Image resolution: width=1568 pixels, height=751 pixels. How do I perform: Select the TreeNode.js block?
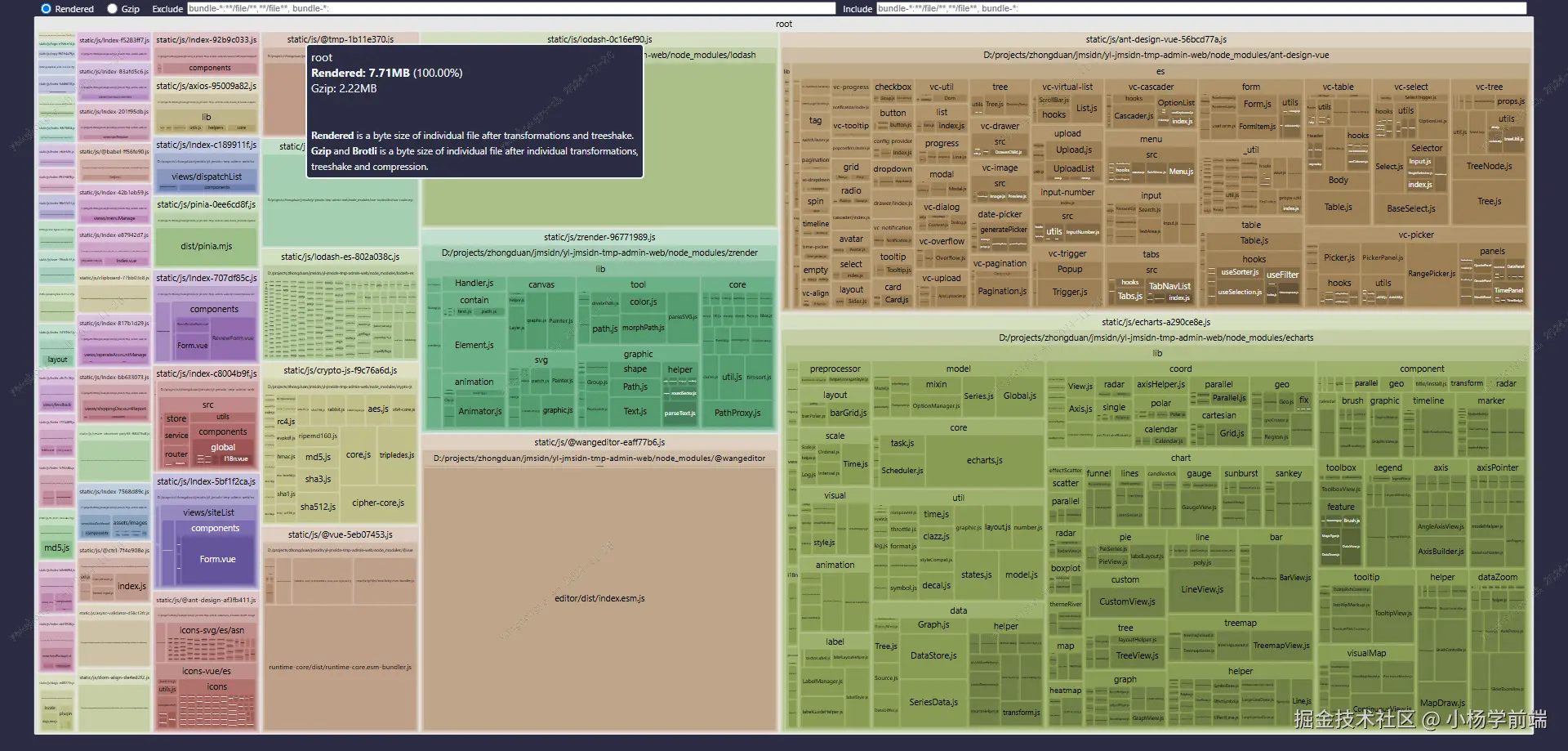coord(1489,166)
